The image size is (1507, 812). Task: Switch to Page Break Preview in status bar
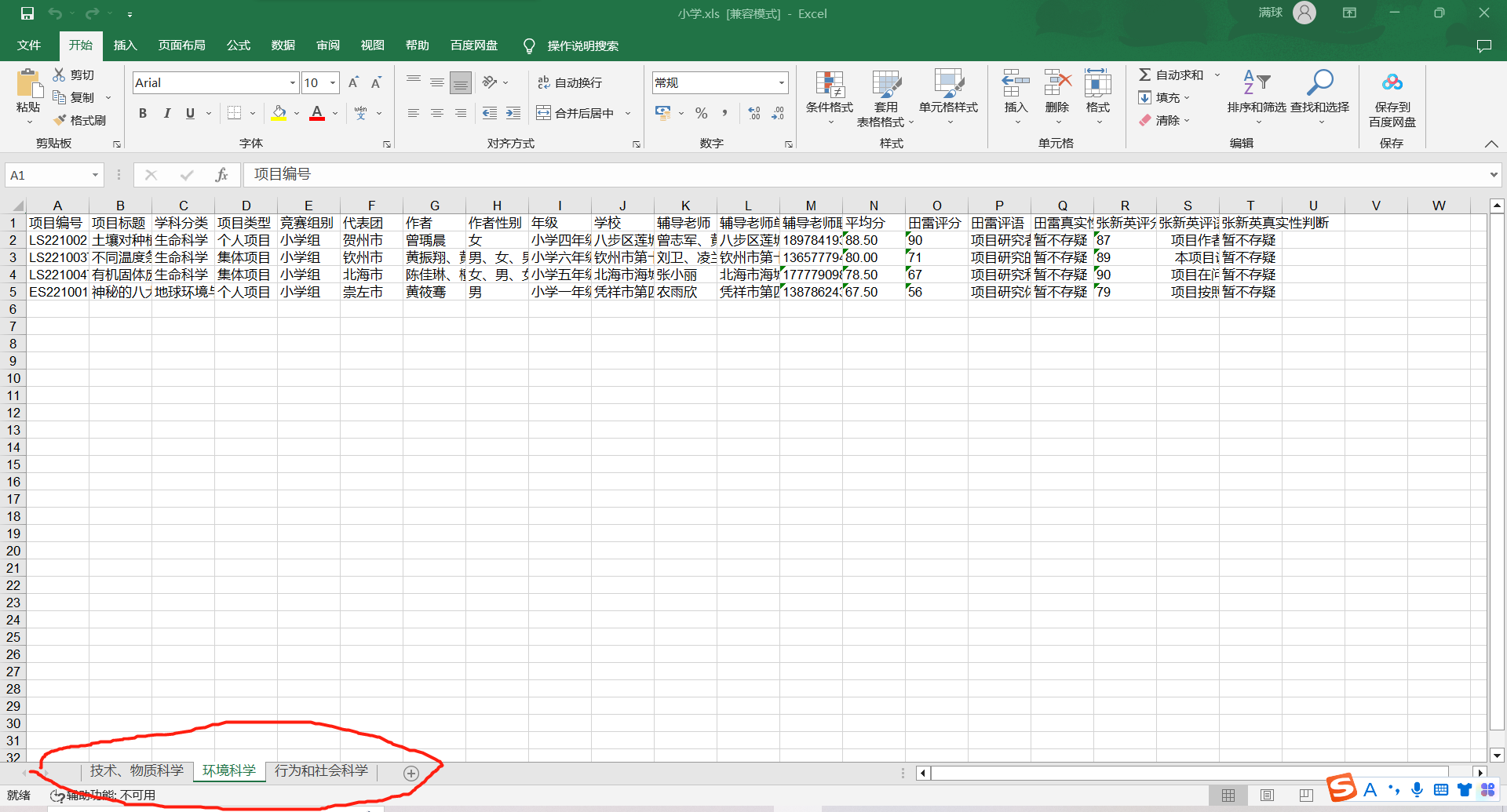point(1306,795)
